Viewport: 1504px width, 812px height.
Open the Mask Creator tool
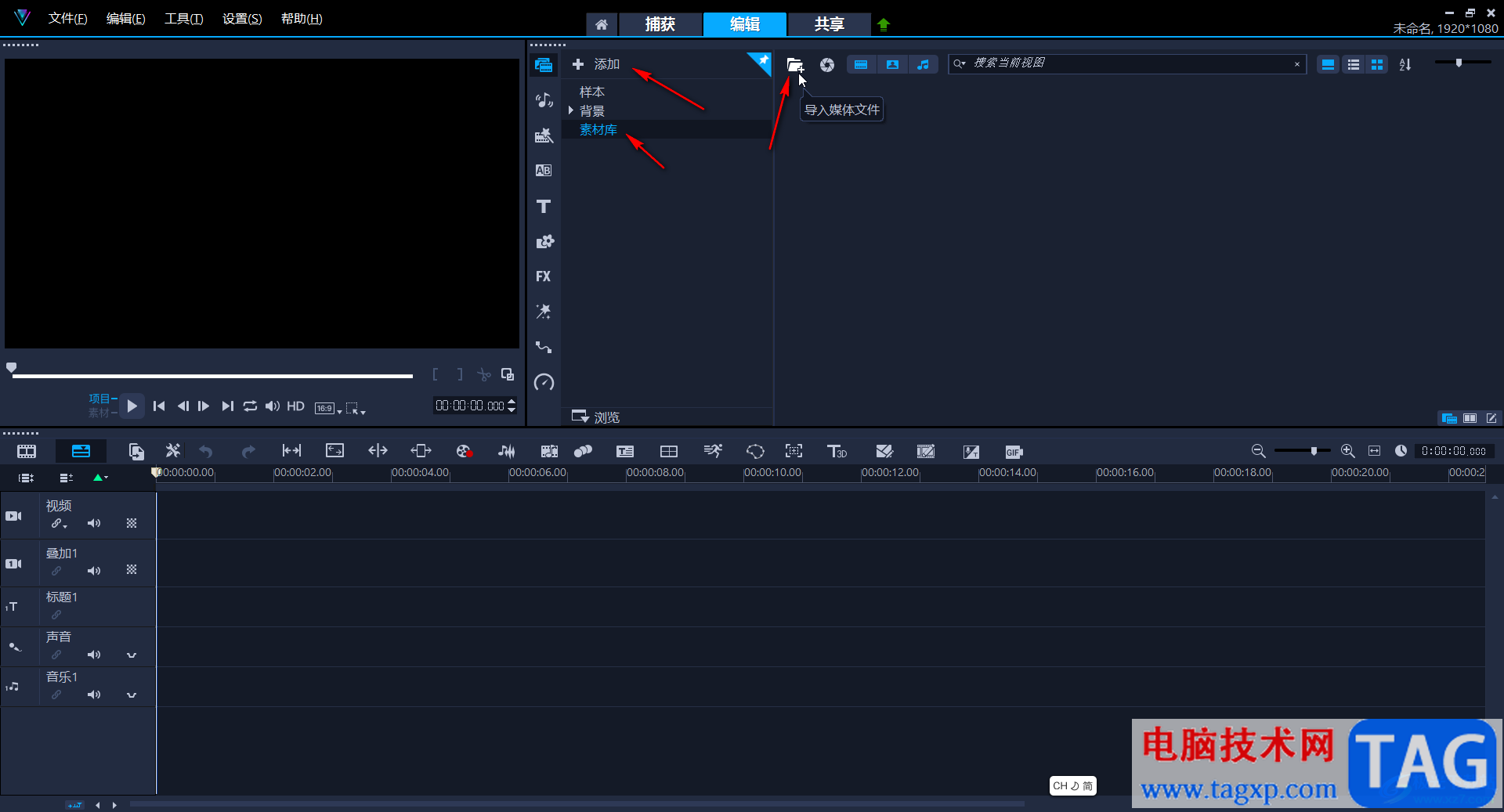pyautogui.click(x=755, y=451)
